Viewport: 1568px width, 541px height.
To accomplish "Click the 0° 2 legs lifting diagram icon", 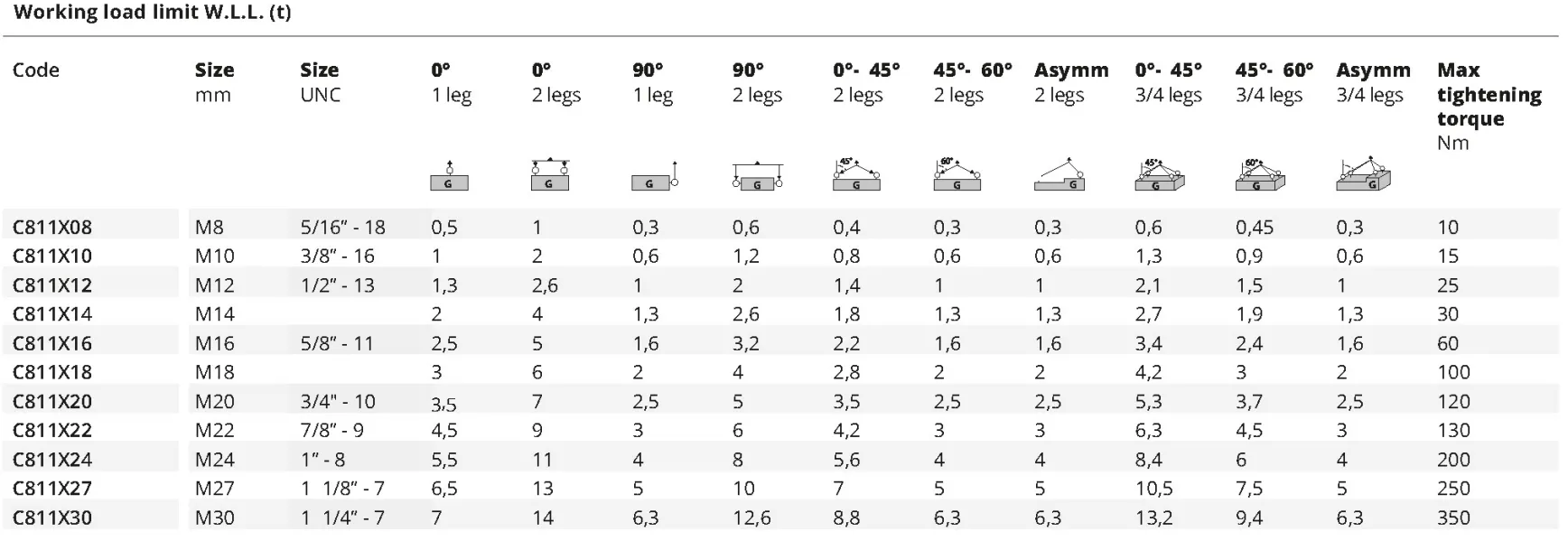I will pos(549,174).
